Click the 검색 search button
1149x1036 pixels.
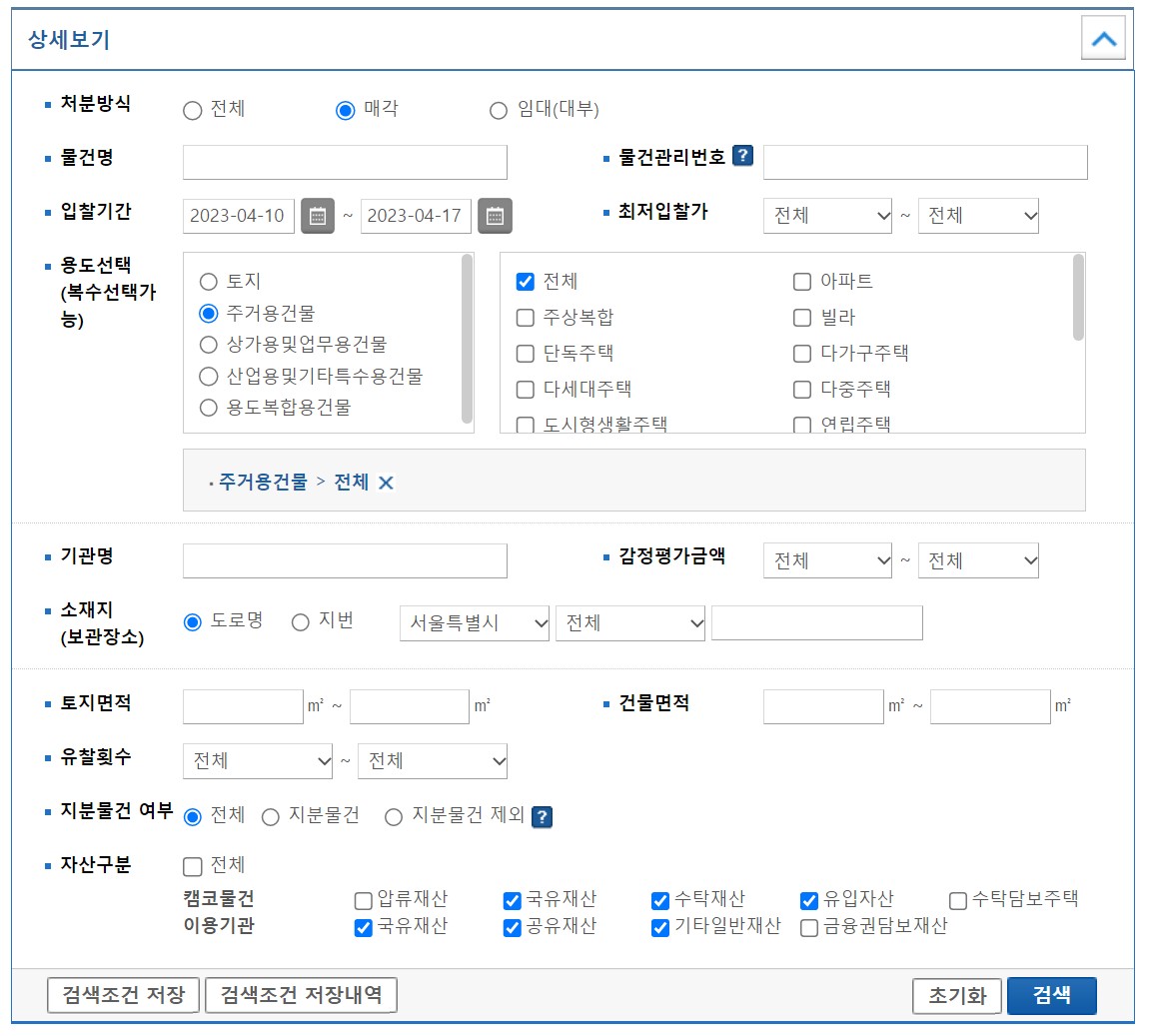(x=1051, y=995)
